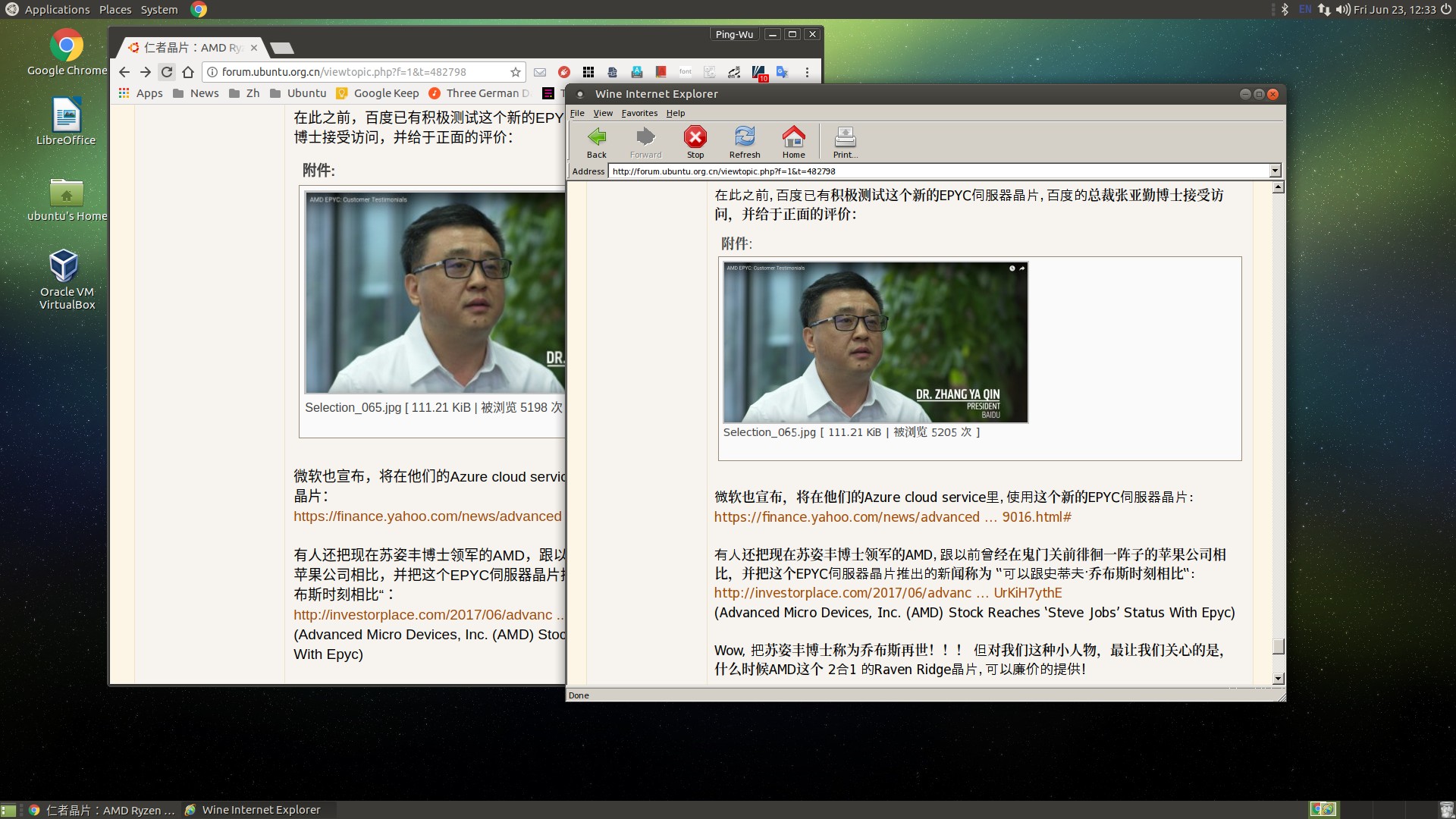Click the Forward arrow in Wine Internet Explorer
This screenshot has height=819, width=1456.
click(645, 142)
